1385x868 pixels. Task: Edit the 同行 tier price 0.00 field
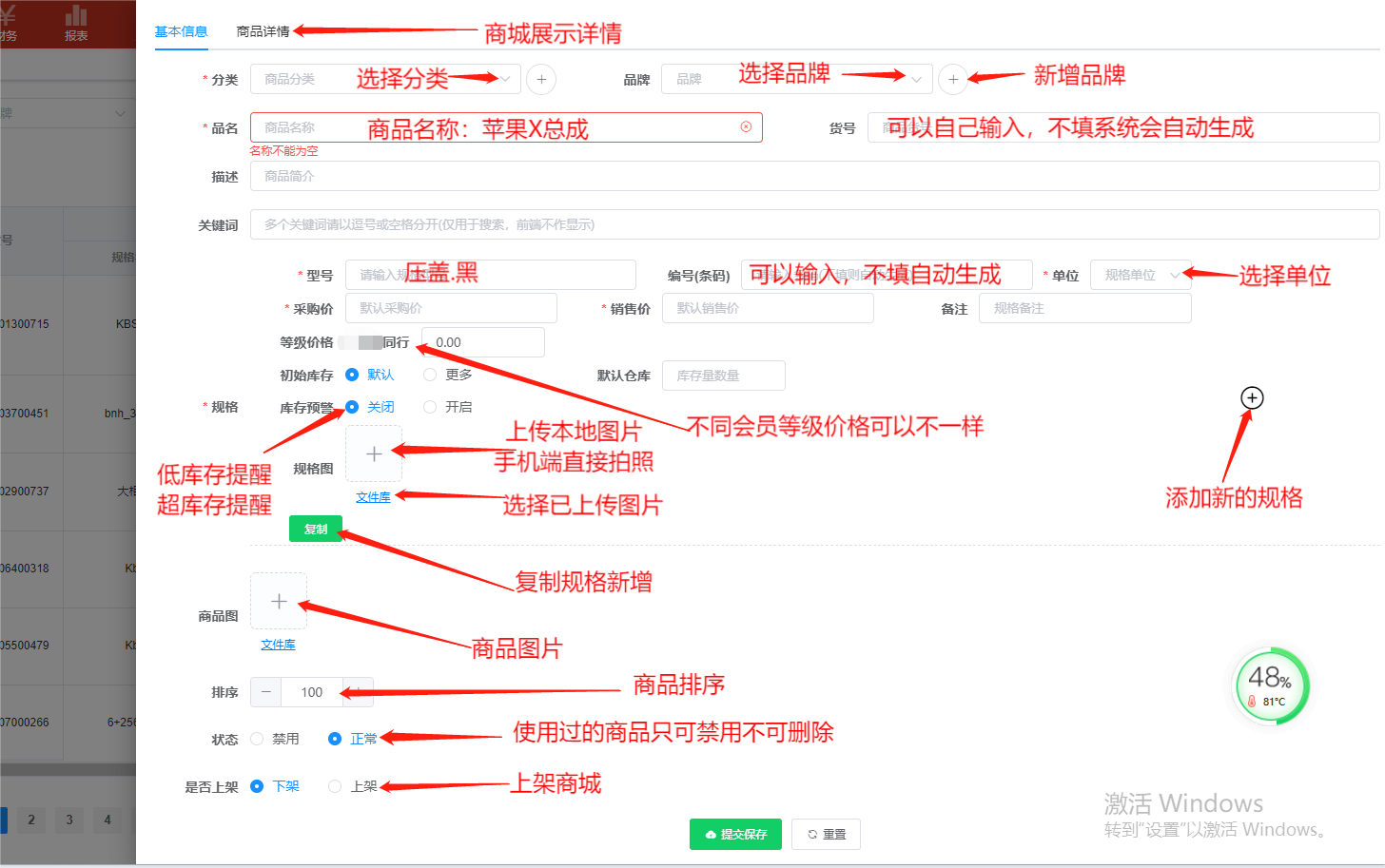483,342
